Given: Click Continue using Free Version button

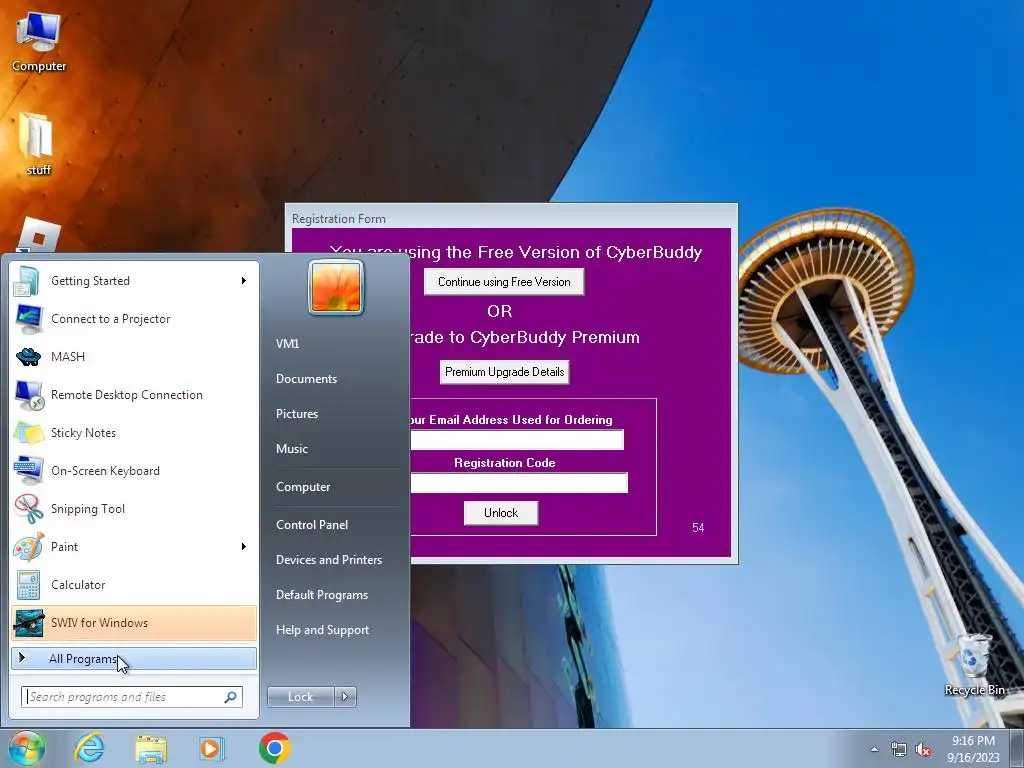Looking at the screenshot, I should tap(504, 282).
